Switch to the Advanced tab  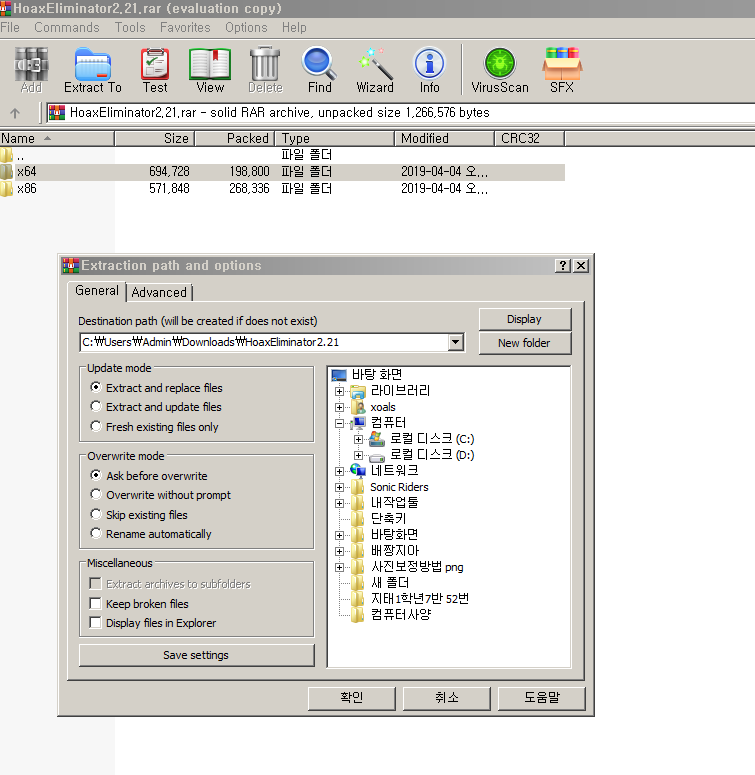[x=159, y=293]
